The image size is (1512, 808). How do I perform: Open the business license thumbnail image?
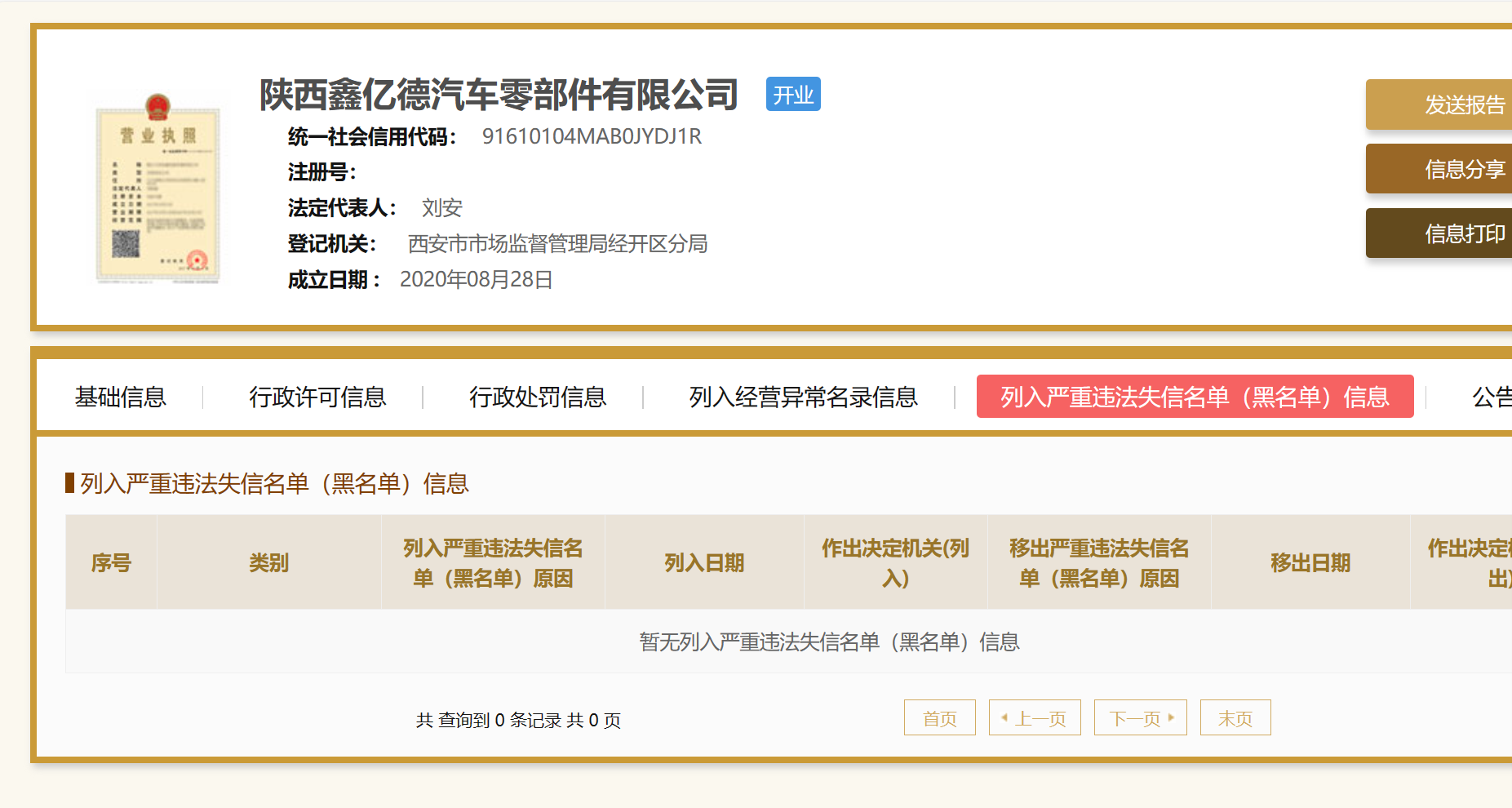click(x=157, y=189)
